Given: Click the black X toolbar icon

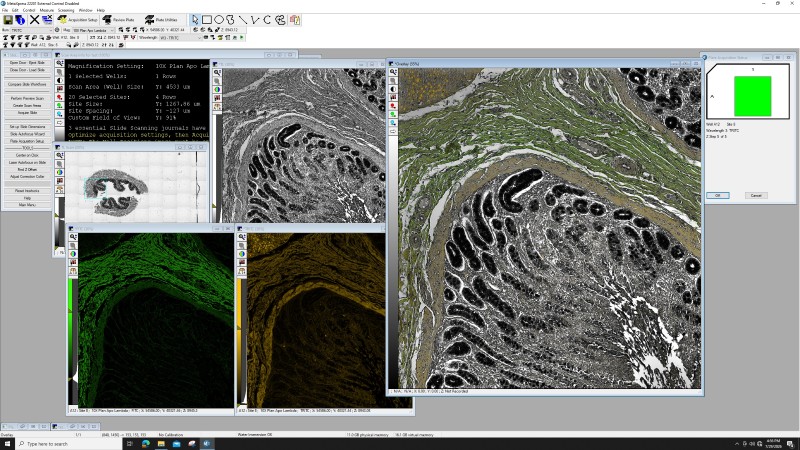Looking at the screenshot, I should pos(34,20).
